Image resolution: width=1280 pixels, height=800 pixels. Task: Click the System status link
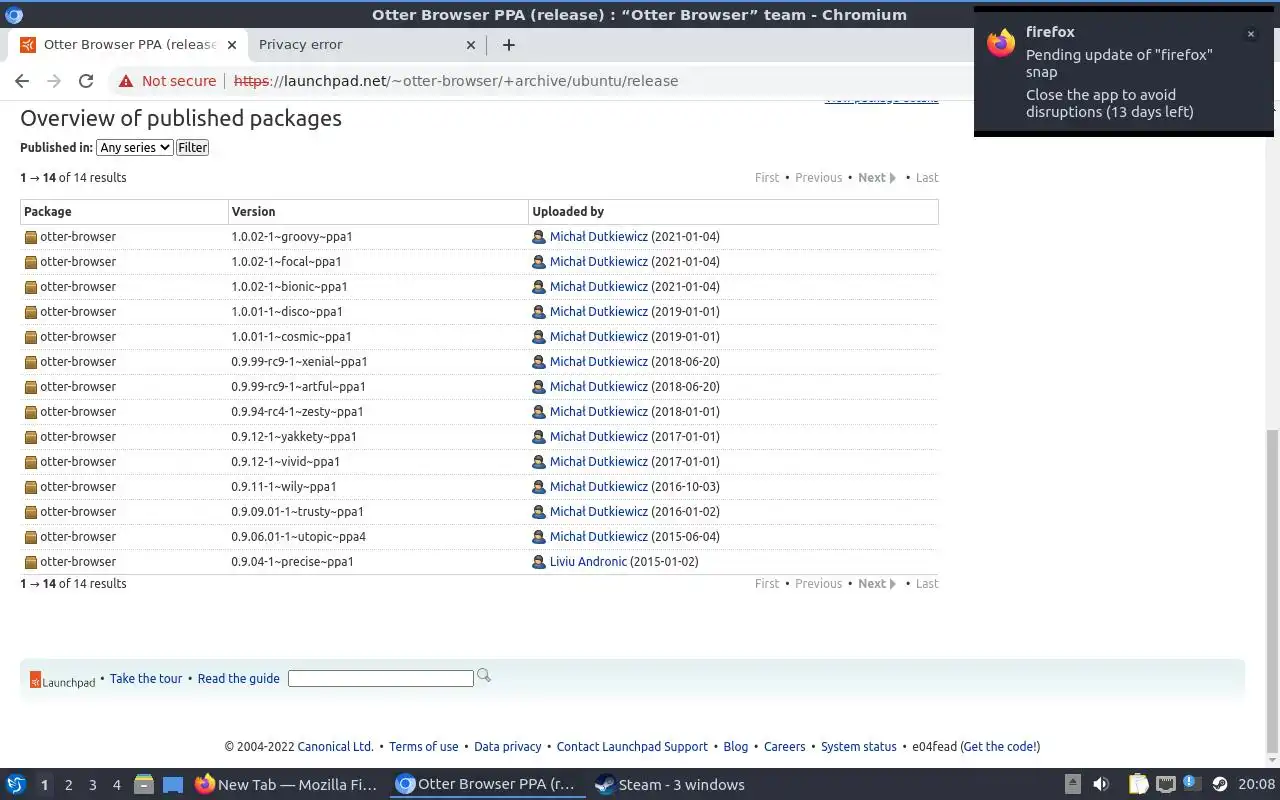coord(859,746)
